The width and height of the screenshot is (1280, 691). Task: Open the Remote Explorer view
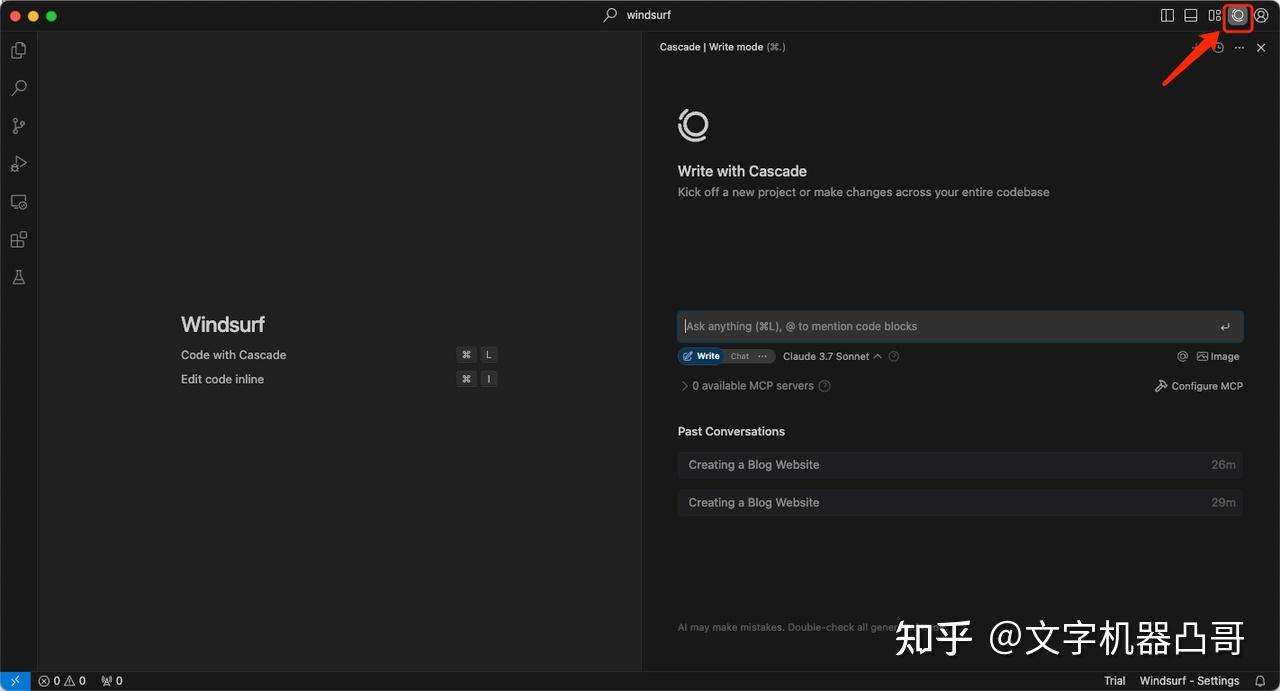point(18,202)
